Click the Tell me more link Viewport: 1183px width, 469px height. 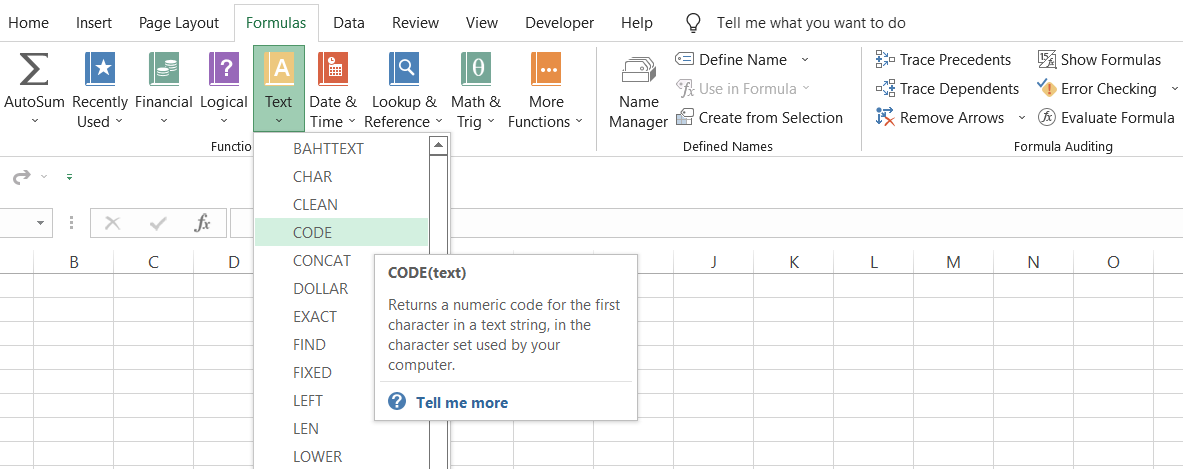point(461,402)
